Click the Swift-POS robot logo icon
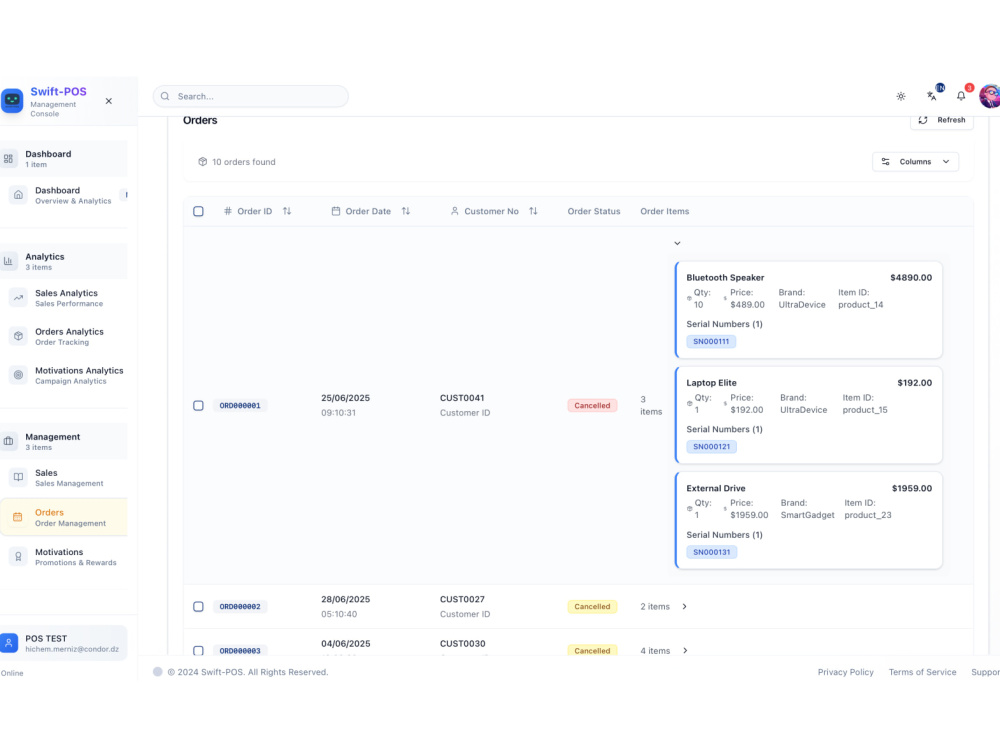Screen dimensions: 1000x750 (x=12, y=101)
